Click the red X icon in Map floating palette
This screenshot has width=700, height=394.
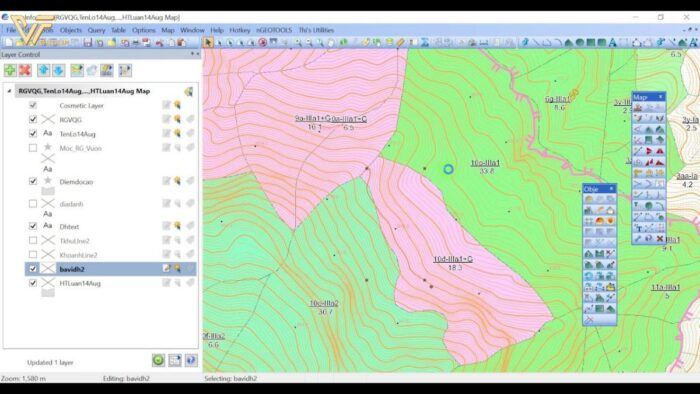click(x=659, y=239)
